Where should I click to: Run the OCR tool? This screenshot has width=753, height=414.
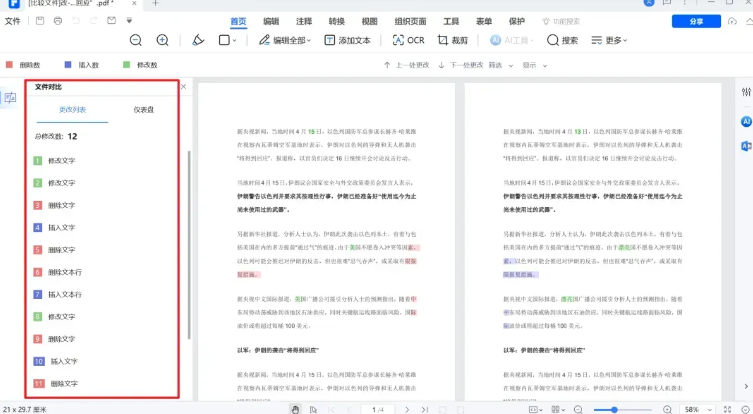tap(408, 40)
